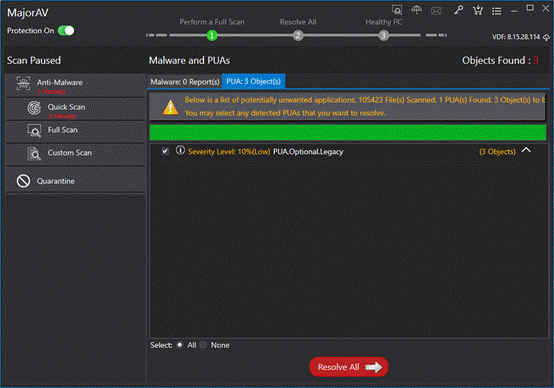Image resolution: width=554 pixels, height=388 pixels.
Task: Switch to PUA: 3 Object(s) tab
Action: click(253, 81)
